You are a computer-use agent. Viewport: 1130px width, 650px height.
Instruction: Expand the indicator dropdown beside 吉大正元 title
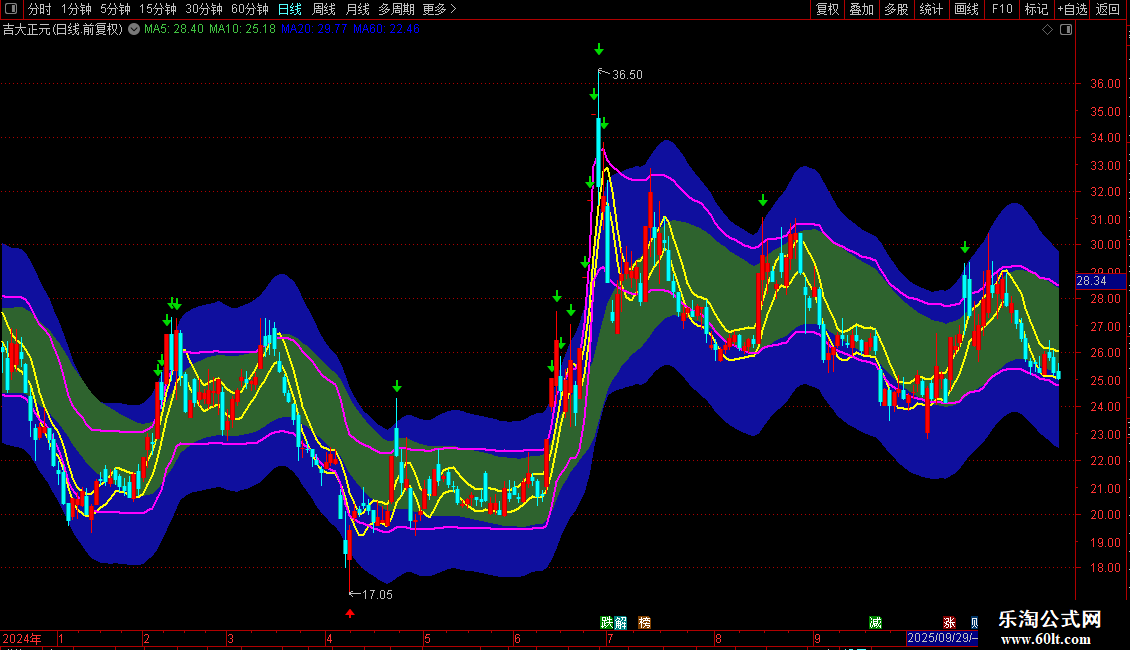click(134, 30)
